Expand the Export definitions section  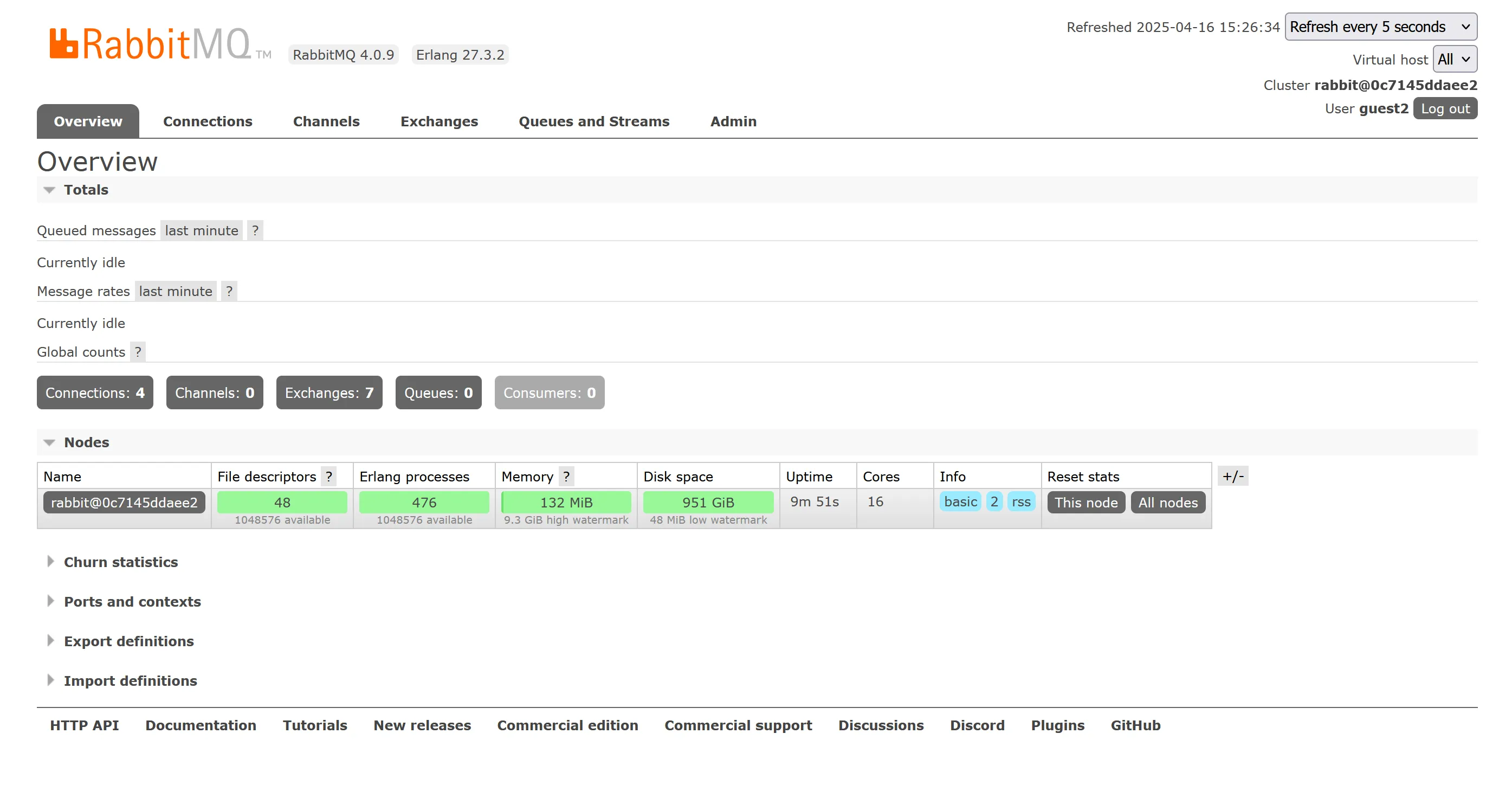[128, 641]
